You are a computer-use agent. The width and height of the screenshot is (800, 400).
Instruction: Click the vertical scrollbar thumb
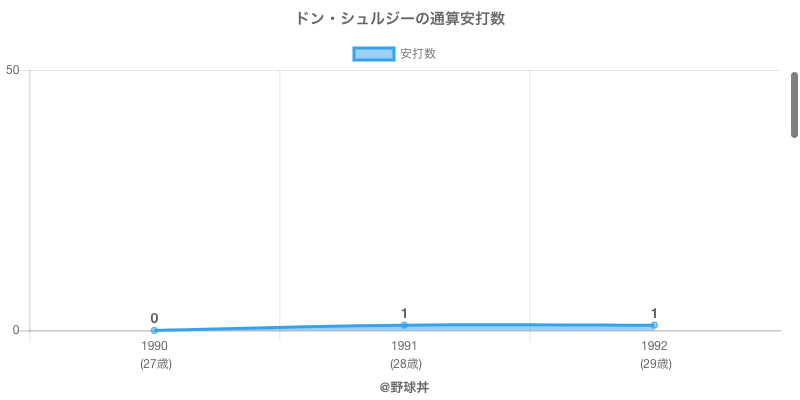click(794, 105)
